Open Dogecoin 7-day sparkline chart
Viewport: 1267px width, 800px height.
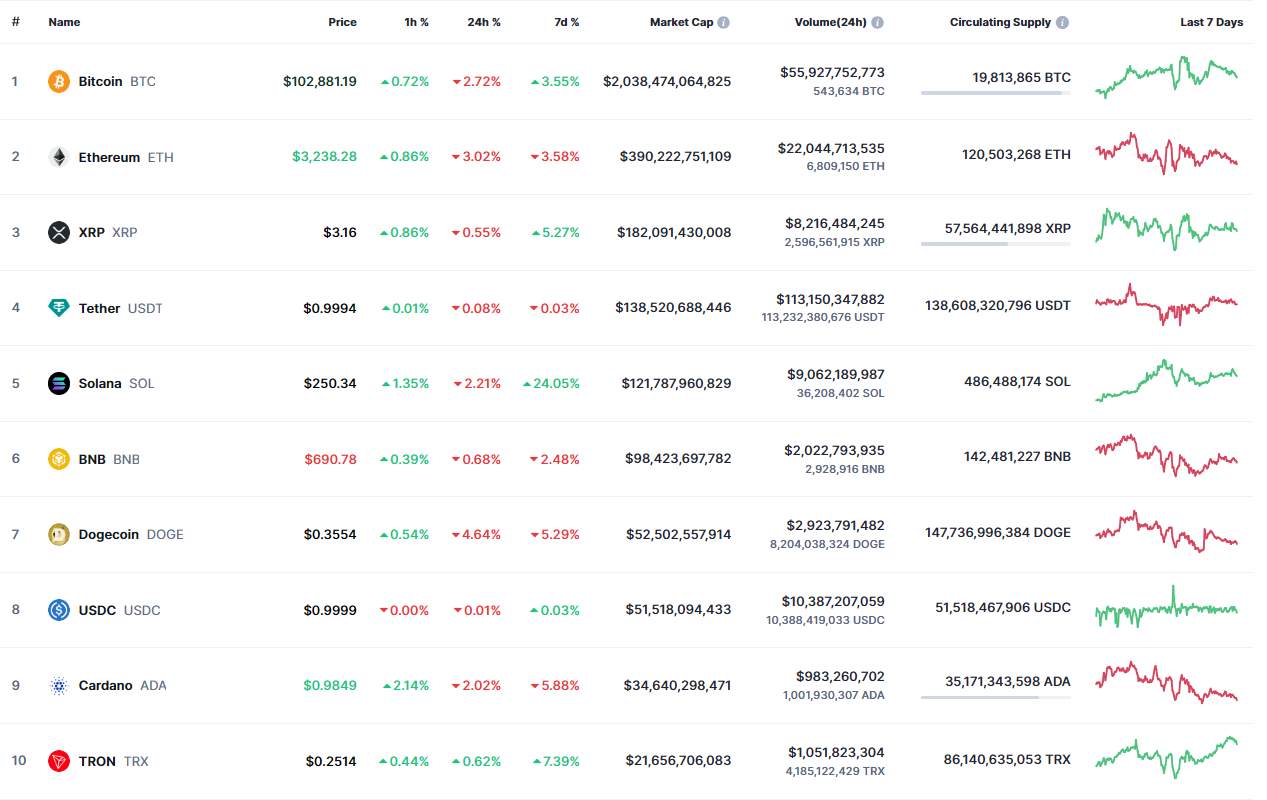tap(1167, 531)
